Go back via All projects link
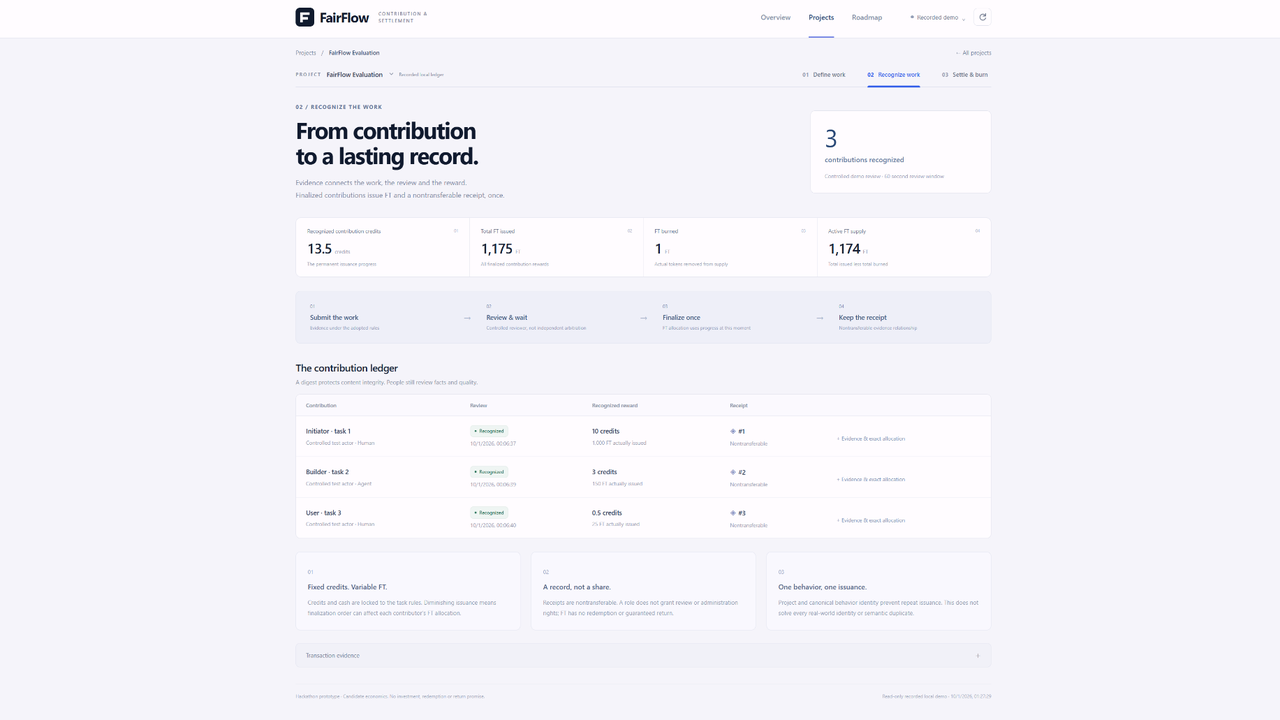The width and height of the screenshot is (1280, 720). click(x=973, y=53)
